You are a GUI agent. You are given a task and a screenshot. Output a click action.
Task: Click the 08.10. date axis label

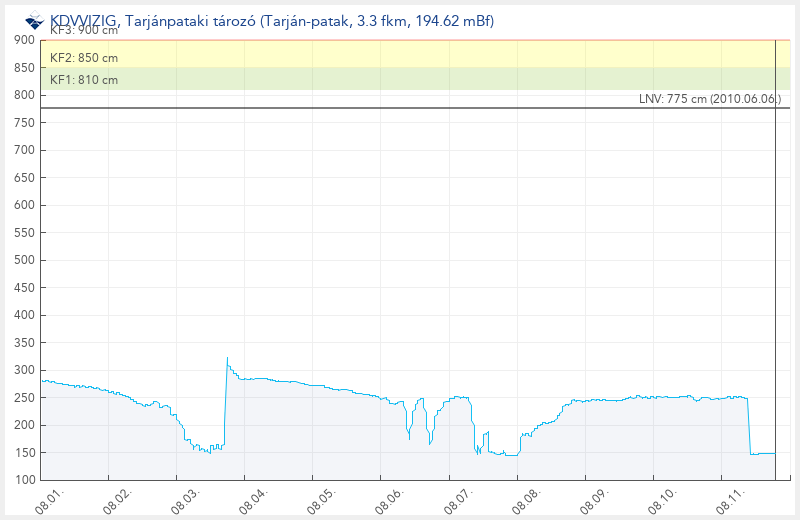(x=663, y=501)
